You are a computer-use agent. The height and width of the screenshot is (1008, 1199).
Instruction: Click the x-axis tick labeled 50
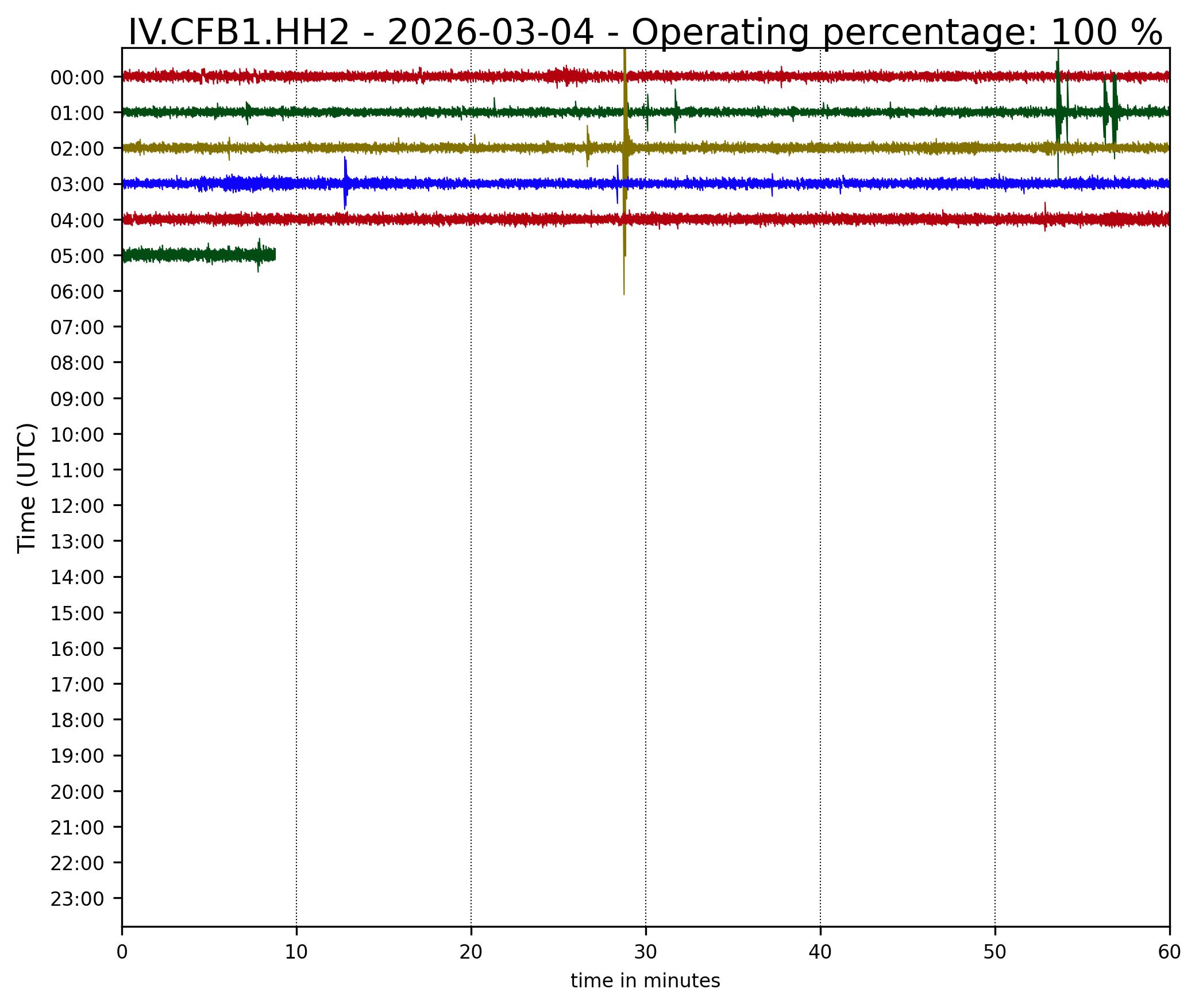pos(995,952)
